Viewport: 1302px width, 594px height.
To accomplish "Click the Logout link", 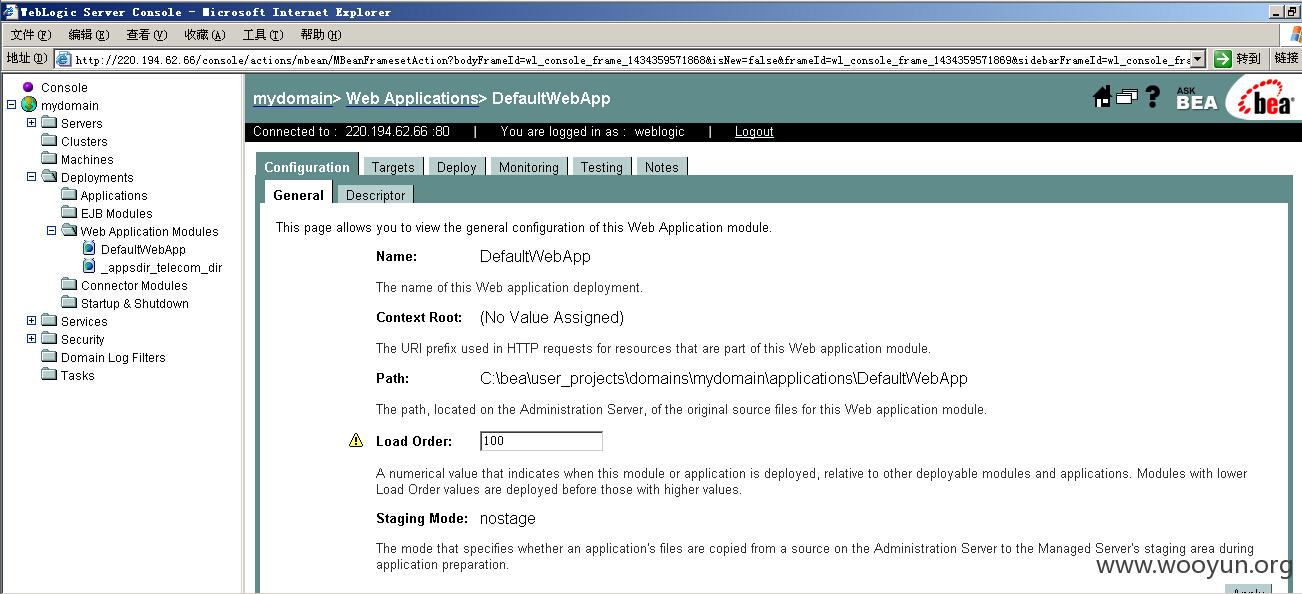I will pyautogui.click(x=754, y=131).
